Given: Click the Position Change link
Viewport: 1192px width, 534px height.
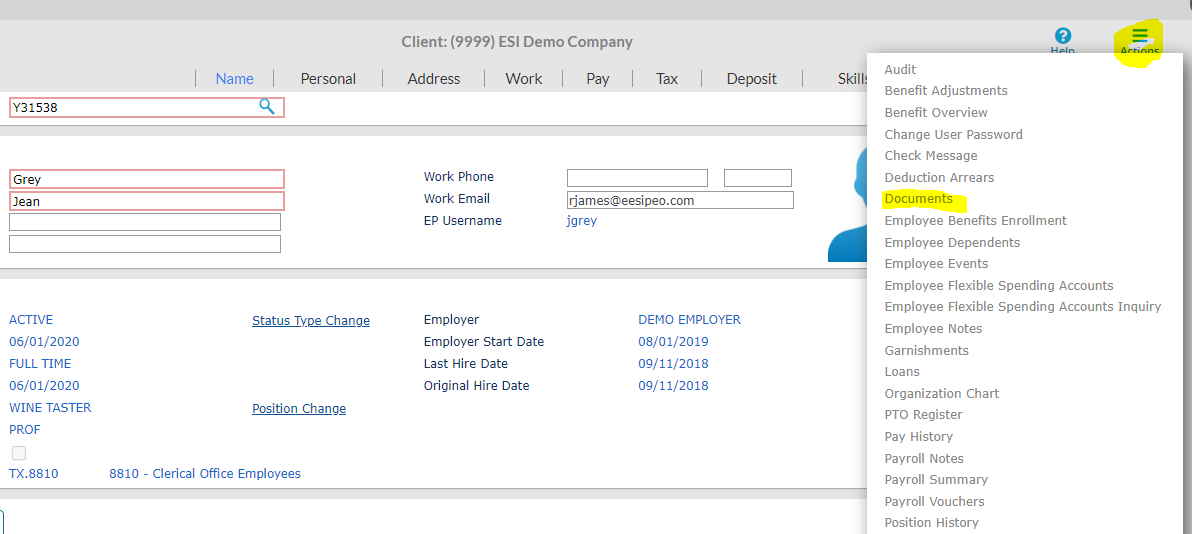Looking at the screenshot, I should pos(299,409).
